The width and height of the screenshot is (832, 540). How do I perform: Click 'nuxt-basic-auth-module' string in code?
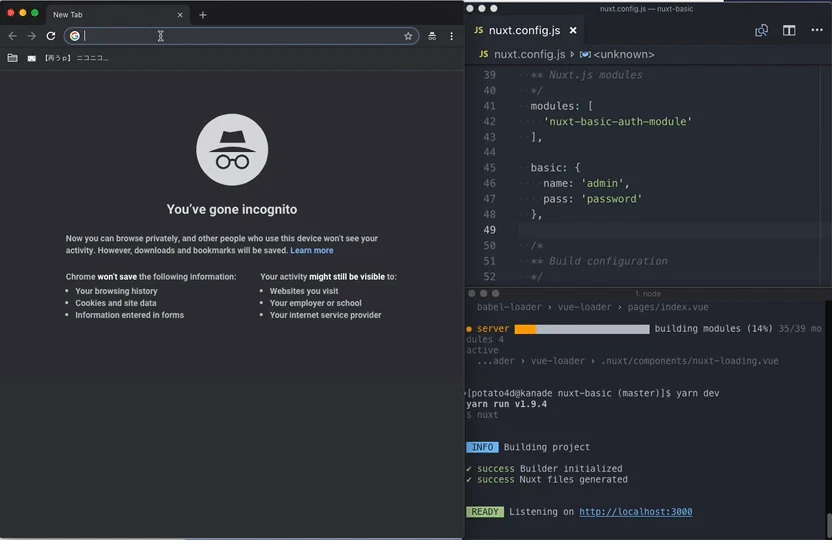coord(618,121)
